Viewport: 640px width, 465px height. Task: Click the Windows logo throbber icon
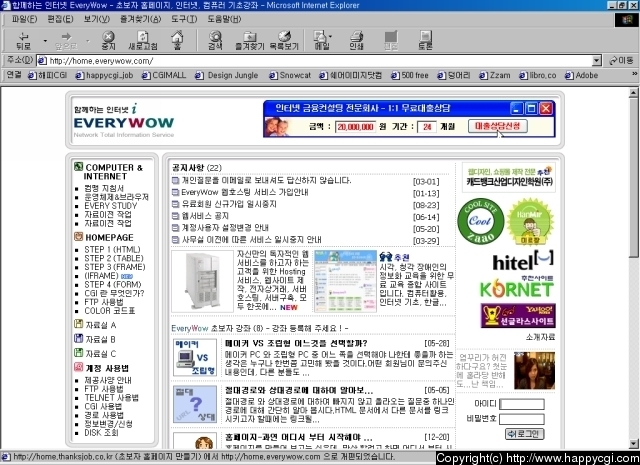coord(626,20)
